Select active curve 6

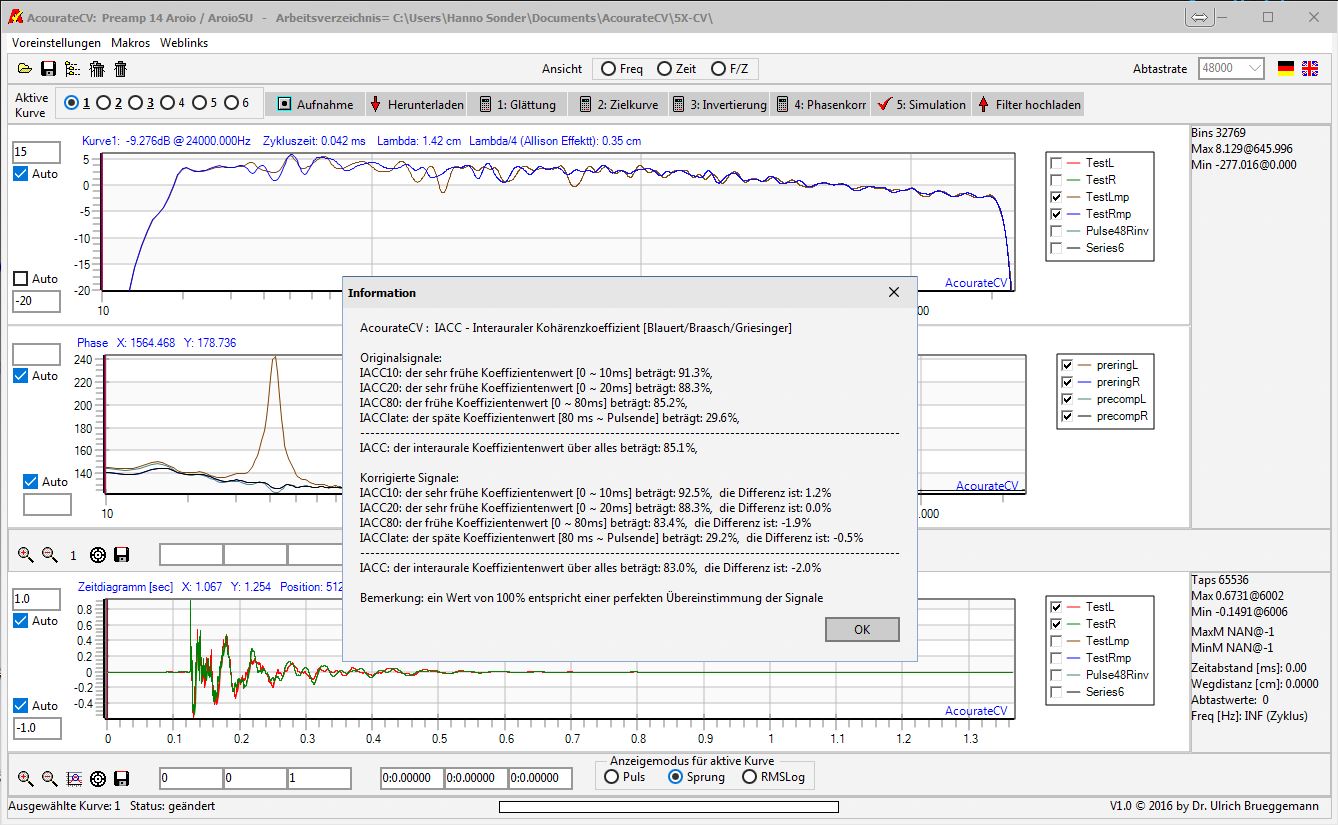[231, 103]
